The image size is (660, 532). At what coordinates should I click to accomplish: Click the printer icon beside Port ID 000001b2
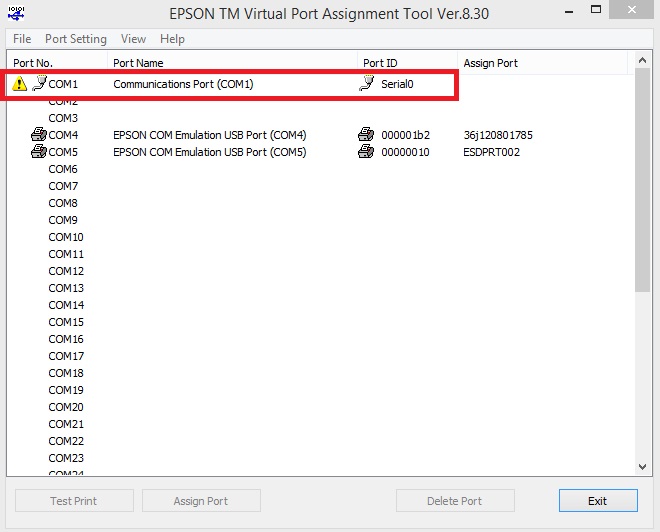[366, 134]
